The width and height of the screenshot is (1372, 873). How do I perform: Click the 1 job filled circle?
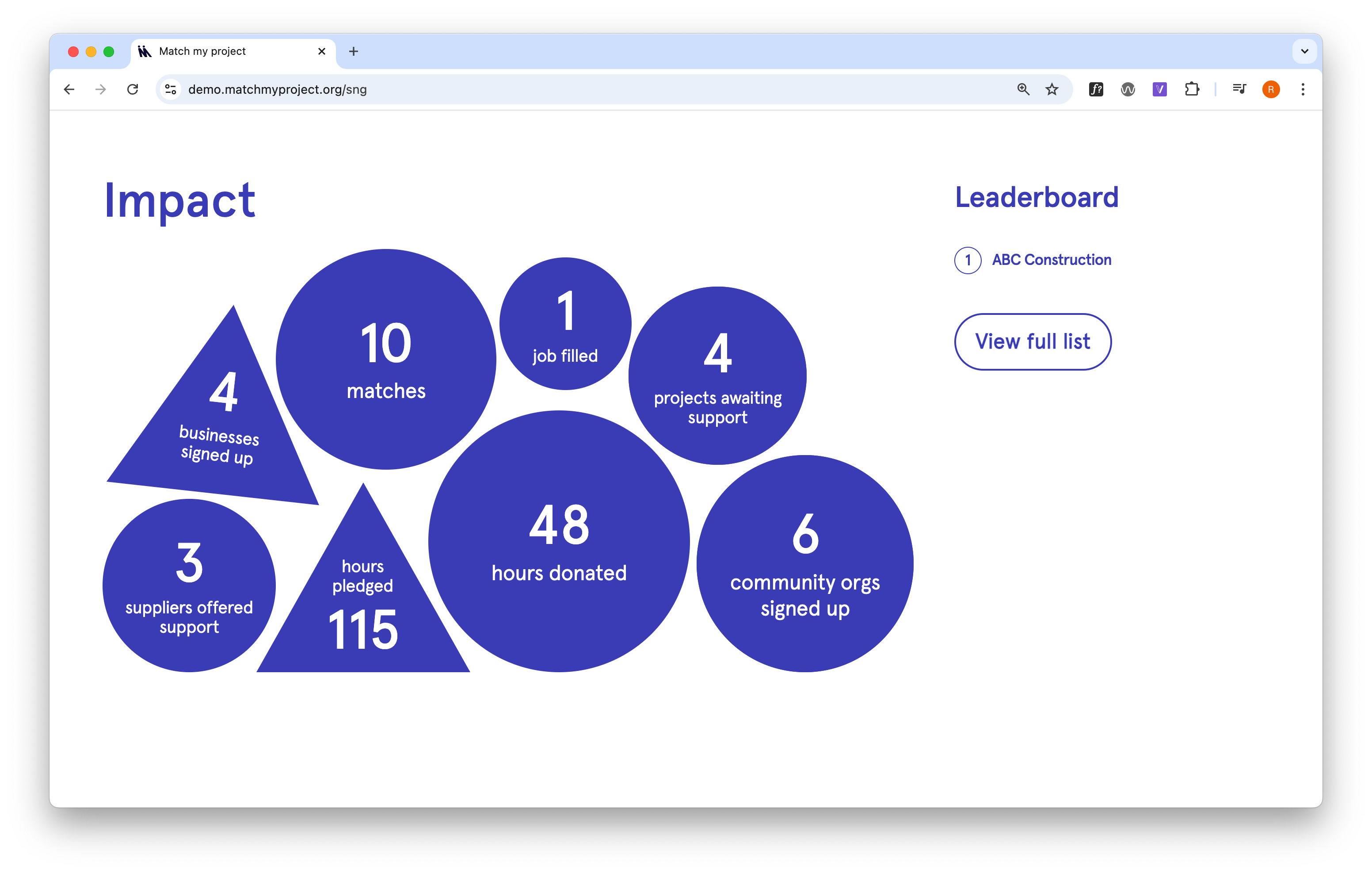(x=565, y=324)
